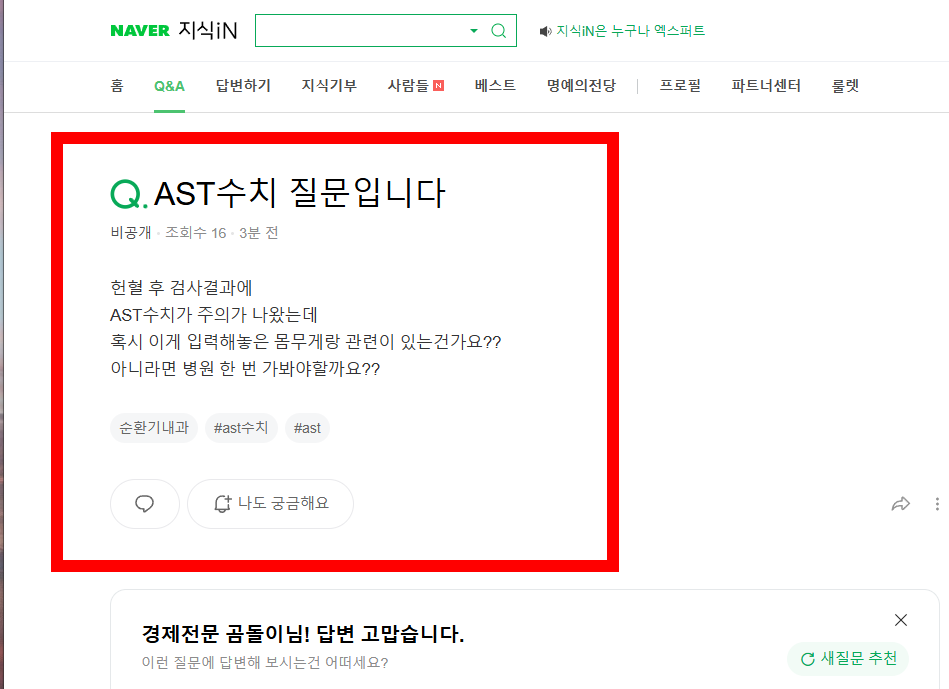The height and width of the screenshot is (689, 949).
Task: Open the 베스트 tab
Action: tap(495, 86)
